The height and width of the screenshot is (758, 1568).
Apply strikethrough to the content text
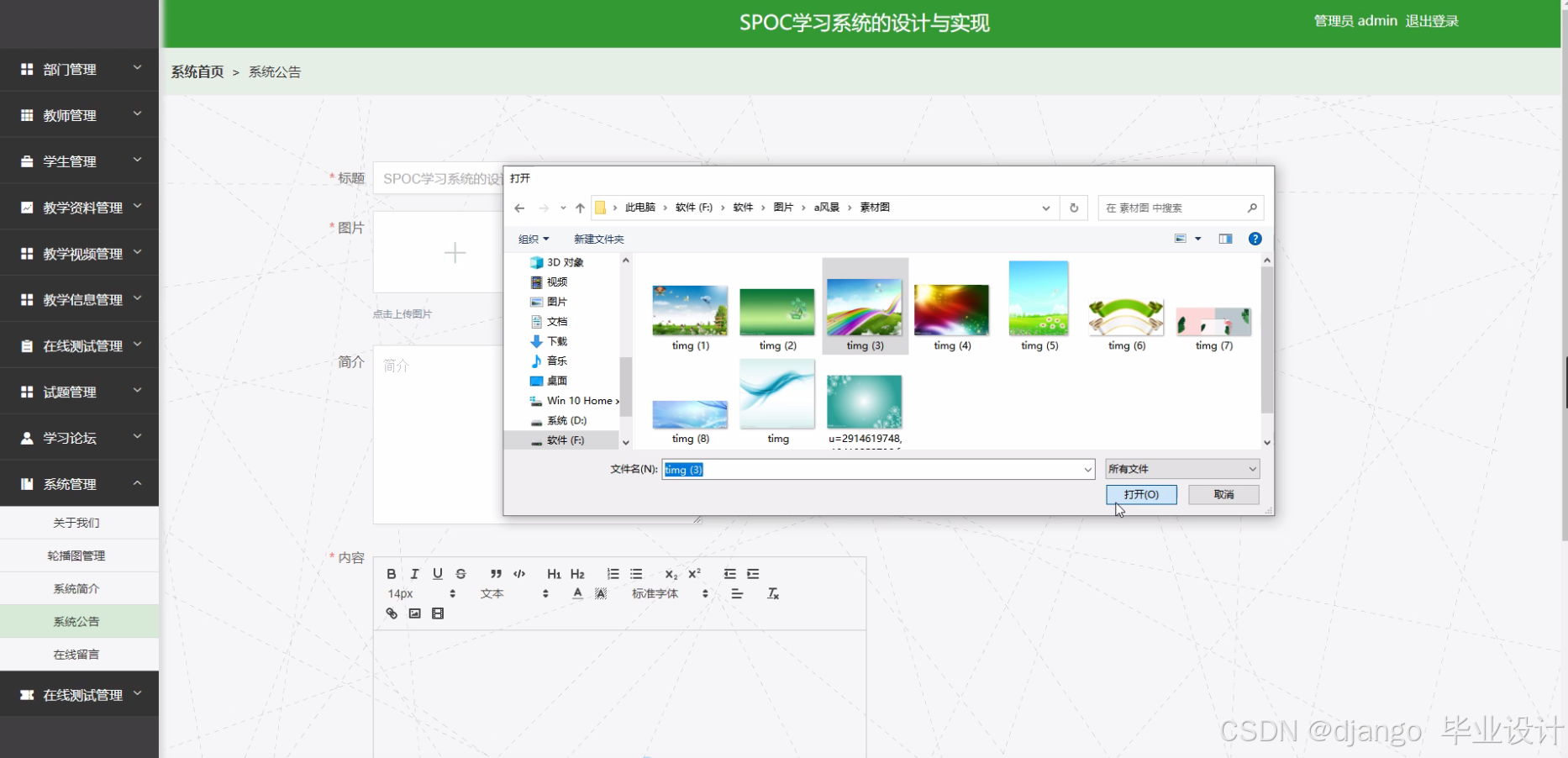coord(460,573)
